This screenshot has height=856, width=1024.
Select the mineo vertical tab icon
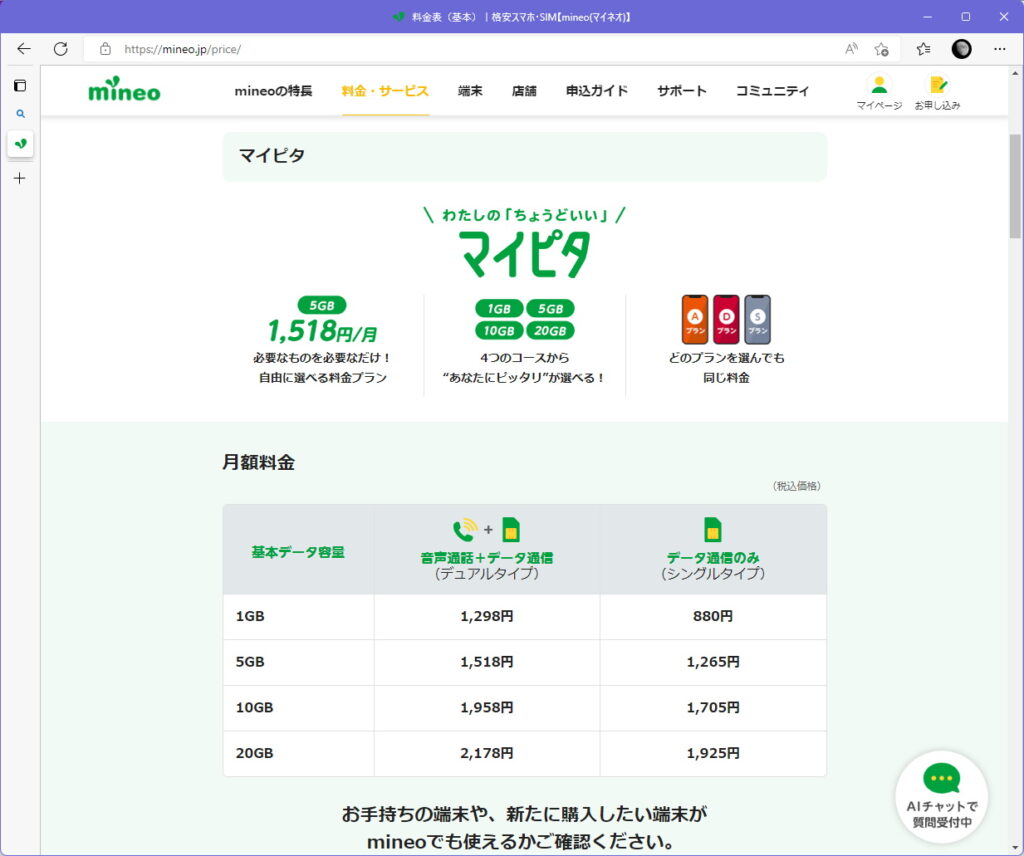[x=20, y=144]
